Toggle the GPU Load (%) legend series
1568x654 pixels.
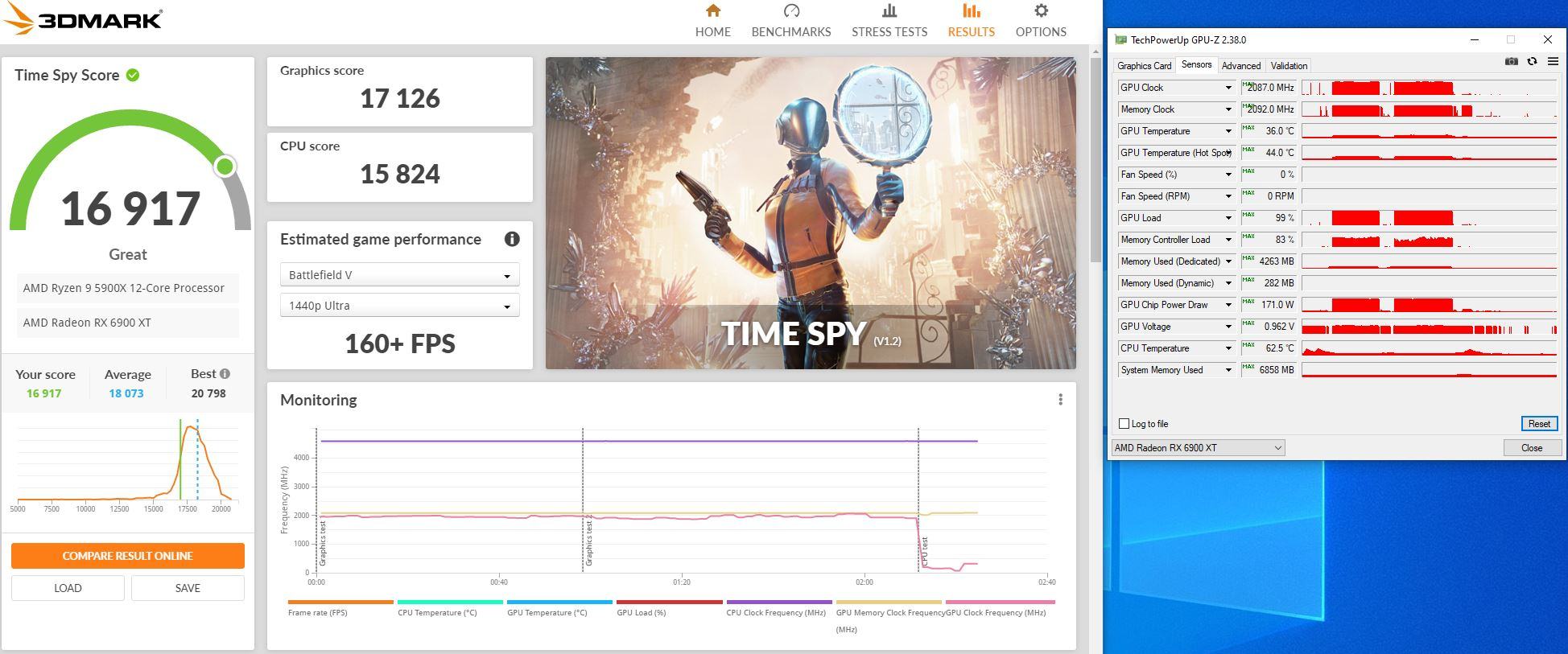click(x=669, y=607)
